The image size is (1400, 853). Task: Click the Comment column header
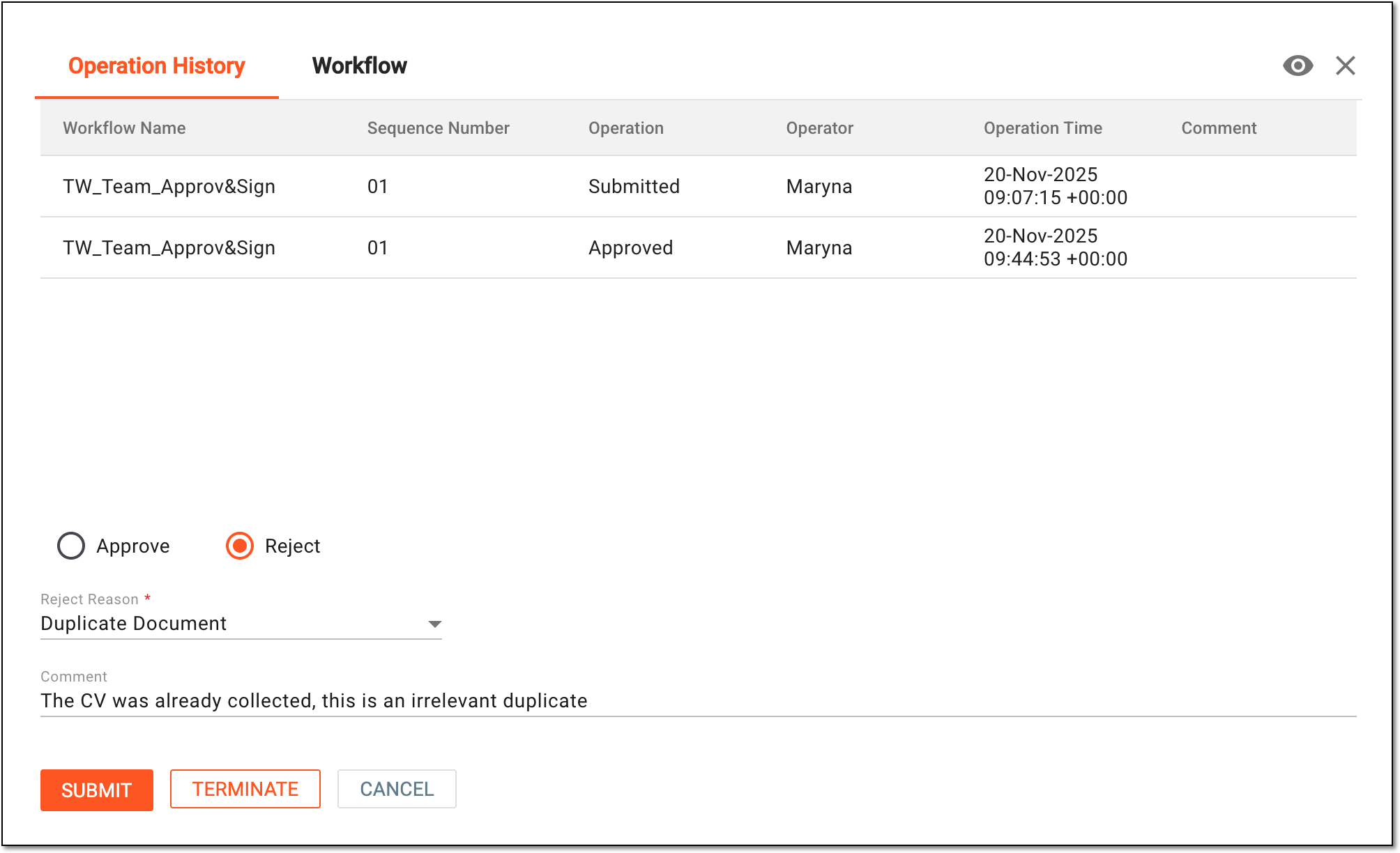point(1219,128)
